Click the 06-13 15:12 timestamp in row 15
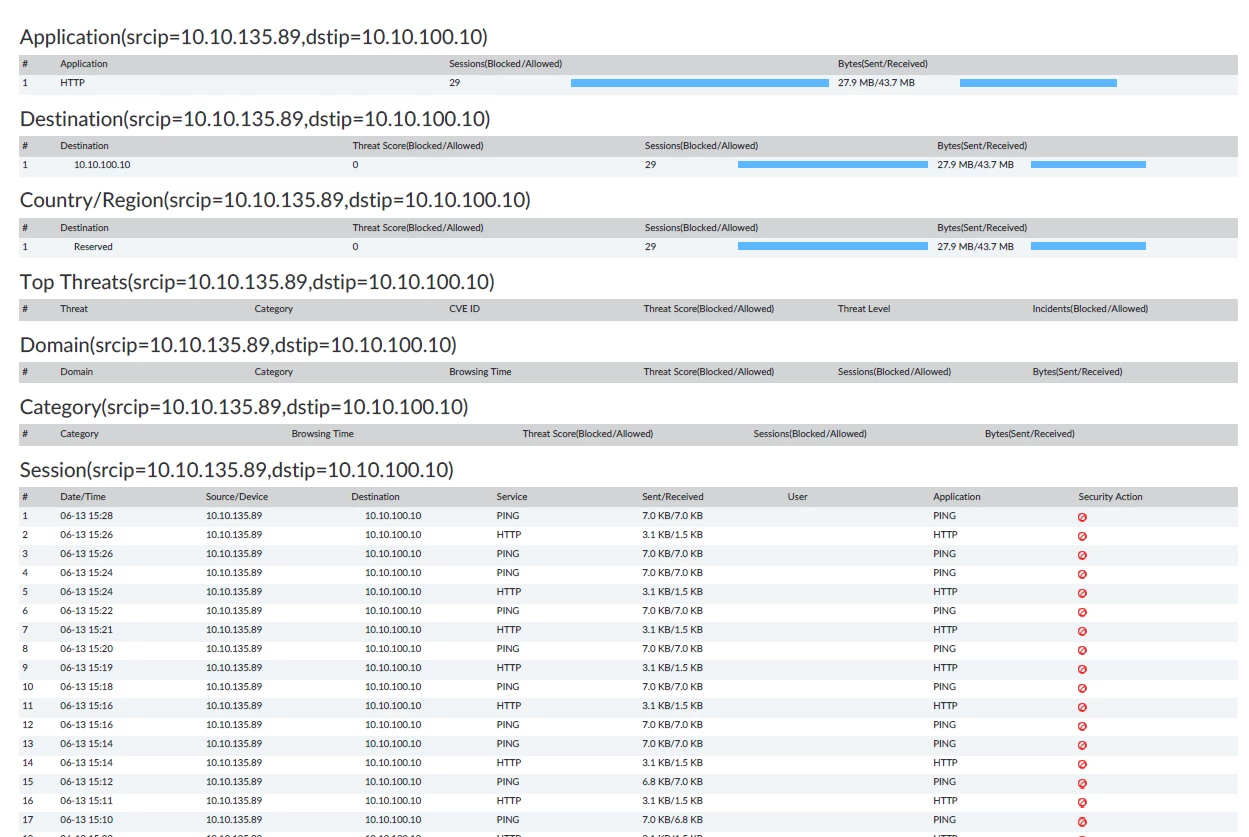Image resolution: width=1249 pixels, height=837 pixels. click(x=86, y=782)
